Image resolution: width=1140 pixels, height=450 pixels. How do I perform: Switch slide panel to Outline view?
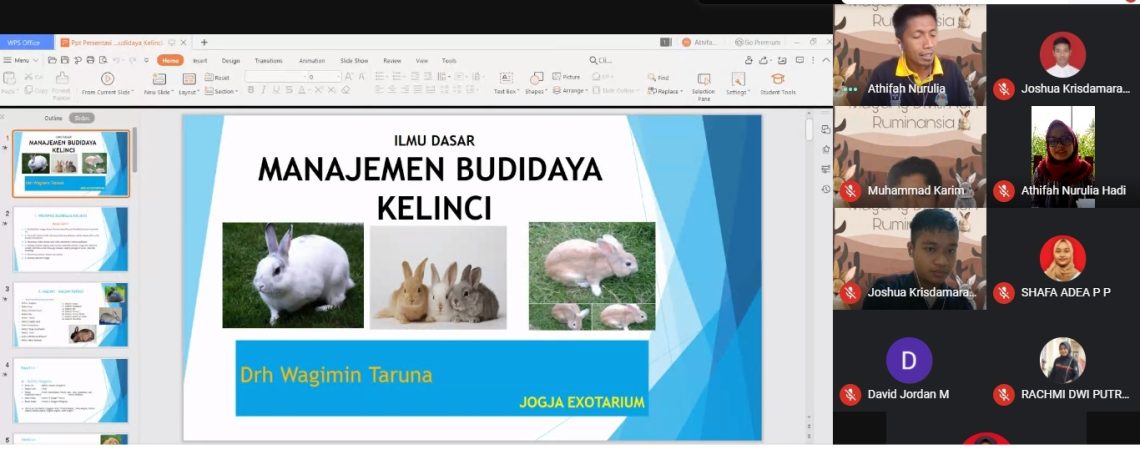53,118
